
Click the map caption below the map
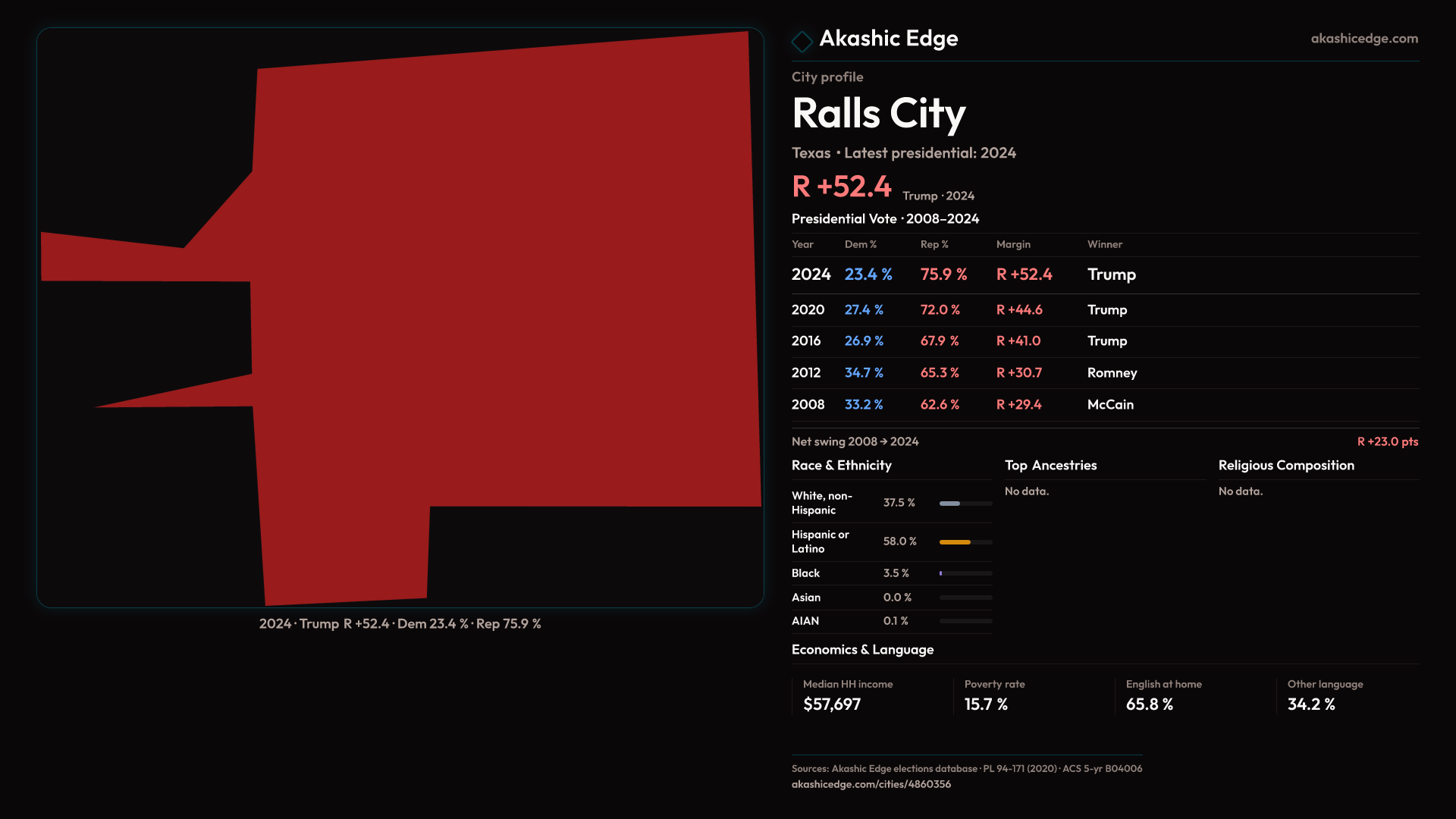pyautogui.click(x=400, y=624)
